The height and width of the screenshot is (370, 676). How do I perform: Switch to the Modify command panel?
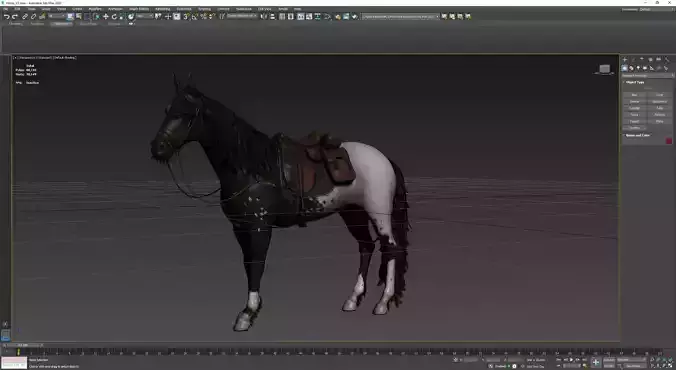pos(633,59)
